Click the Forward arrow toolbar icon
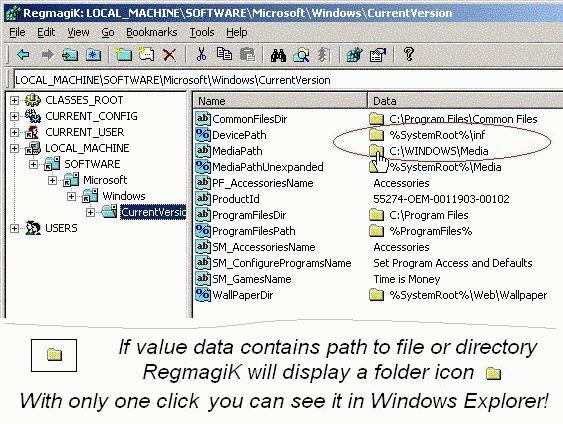 pyautogui.click(x=47, y=55)
